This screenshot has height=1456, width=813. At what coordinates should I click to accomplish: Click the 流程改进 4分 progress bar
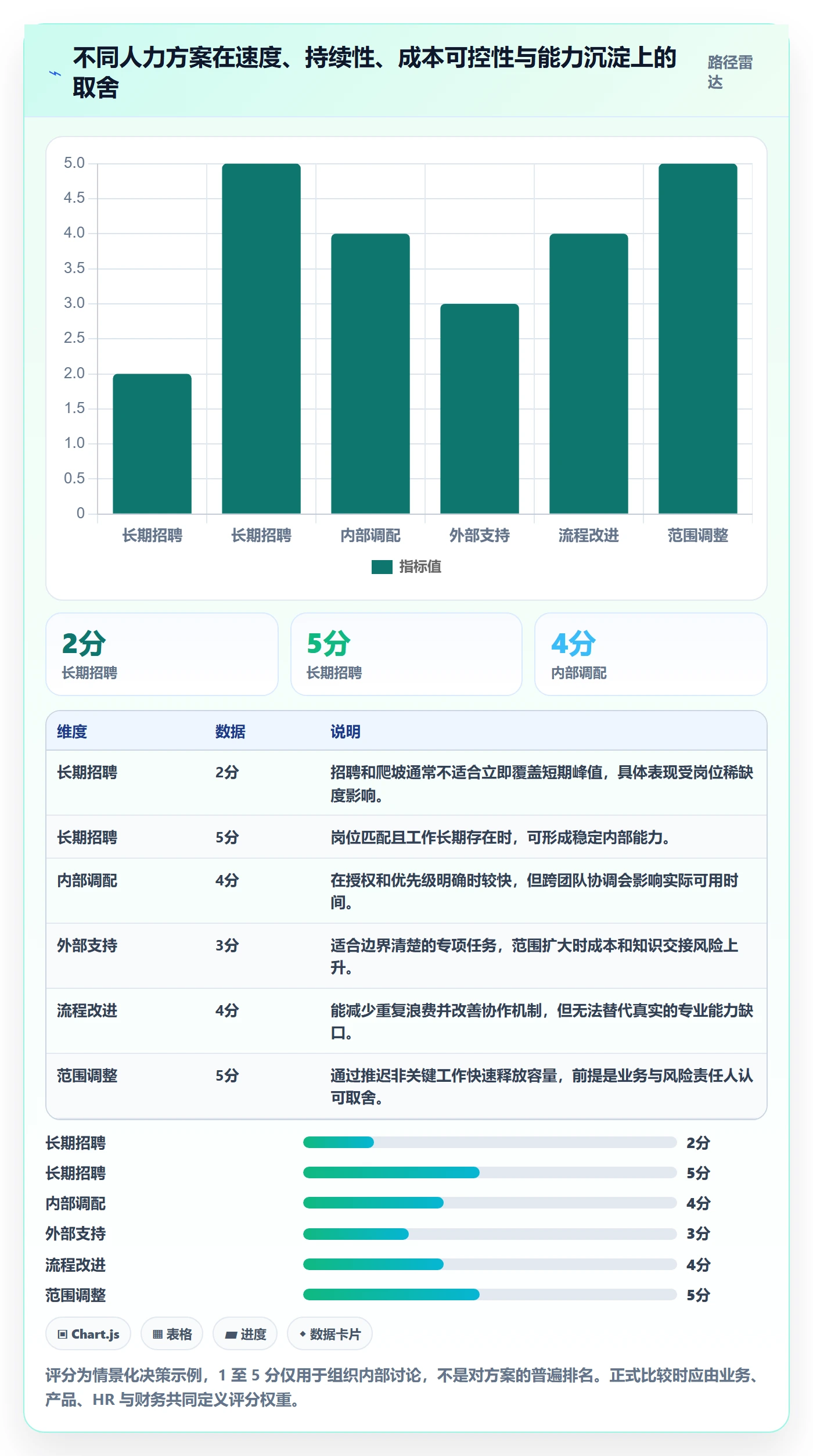click(x=490, y=1264)
